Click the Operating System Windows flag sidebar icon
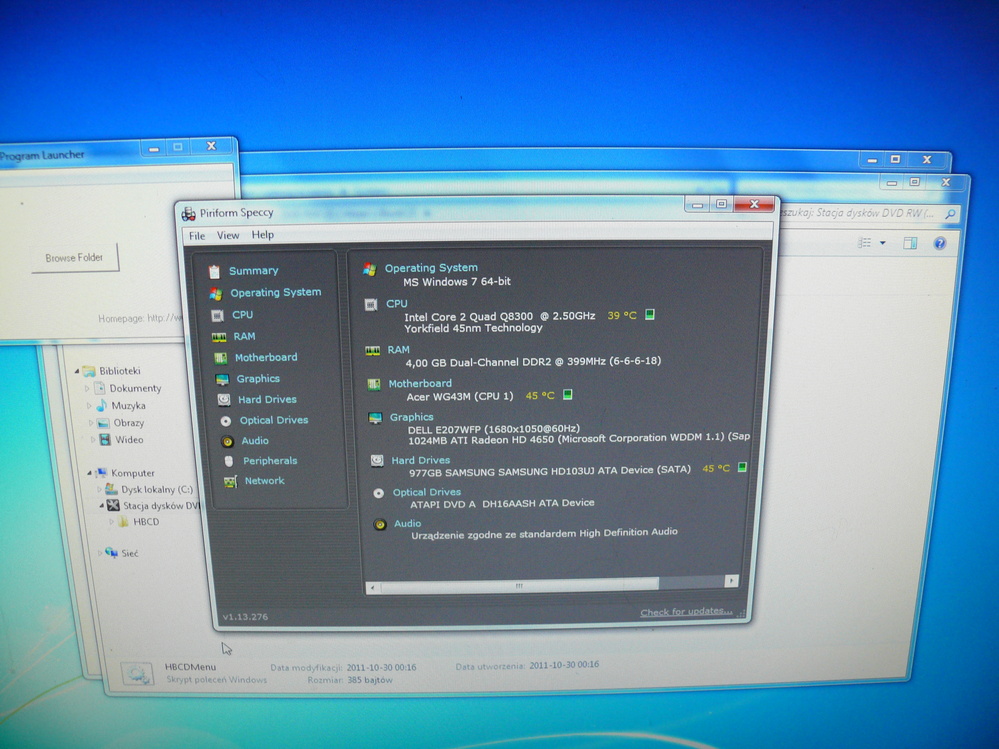The image size is (999, 749). coord(215,294)
